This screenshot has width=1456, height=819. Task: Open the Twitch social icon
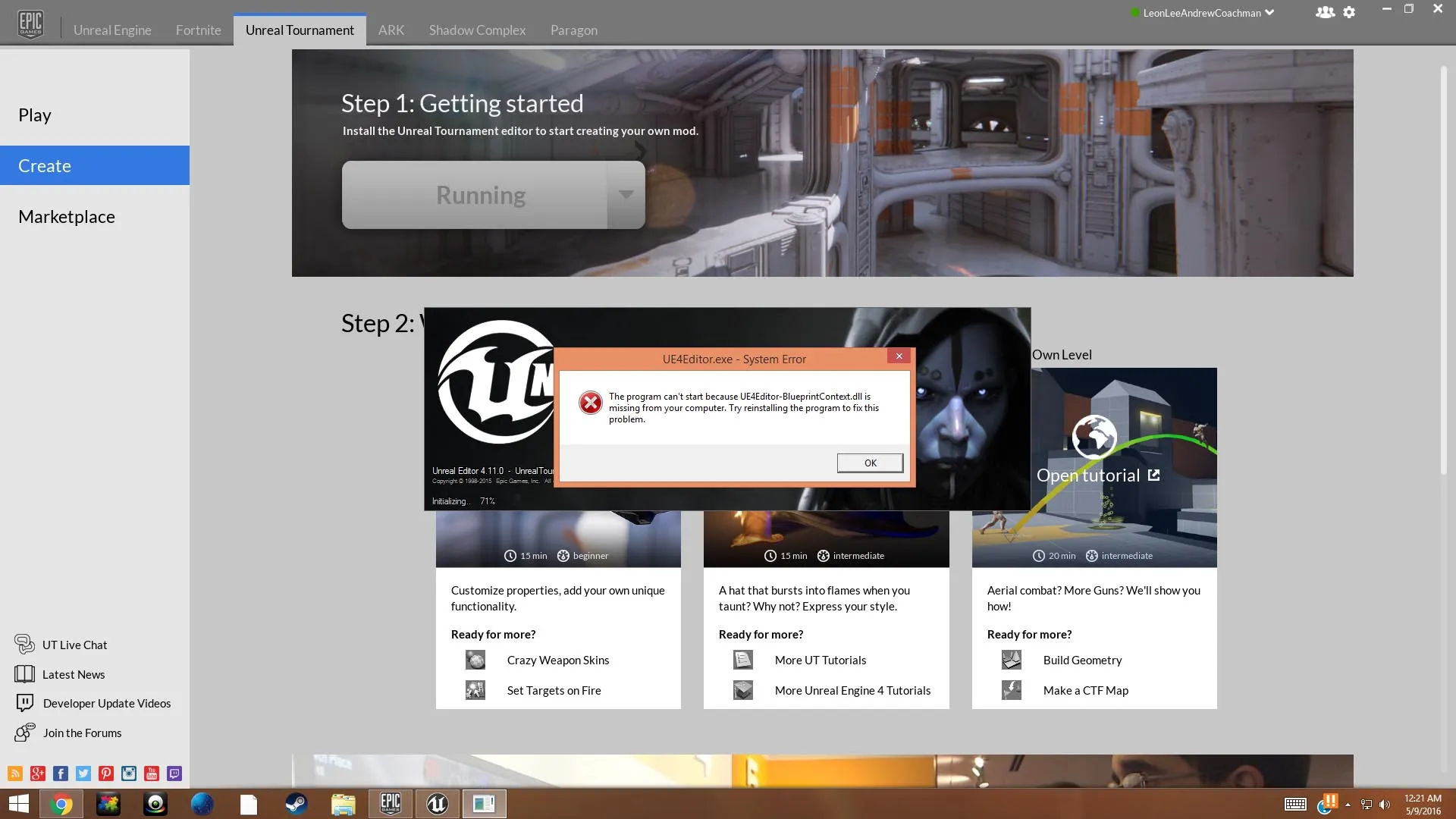coord(174,773)
